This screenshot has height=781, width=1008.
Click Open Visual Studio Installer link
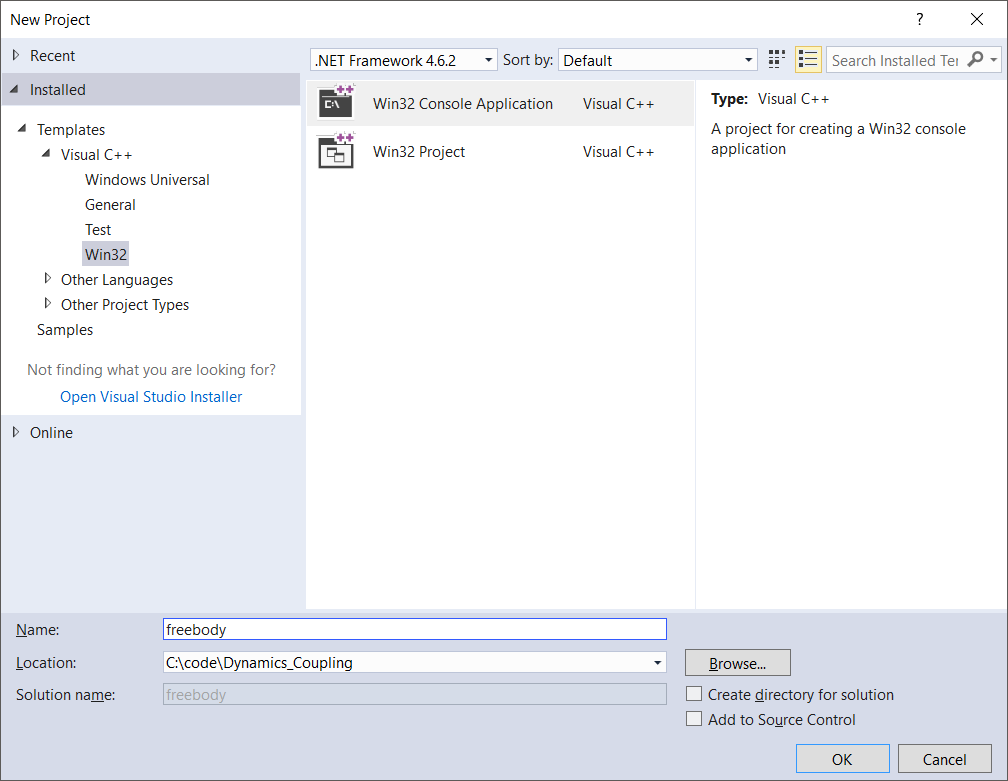click(151, 397)
